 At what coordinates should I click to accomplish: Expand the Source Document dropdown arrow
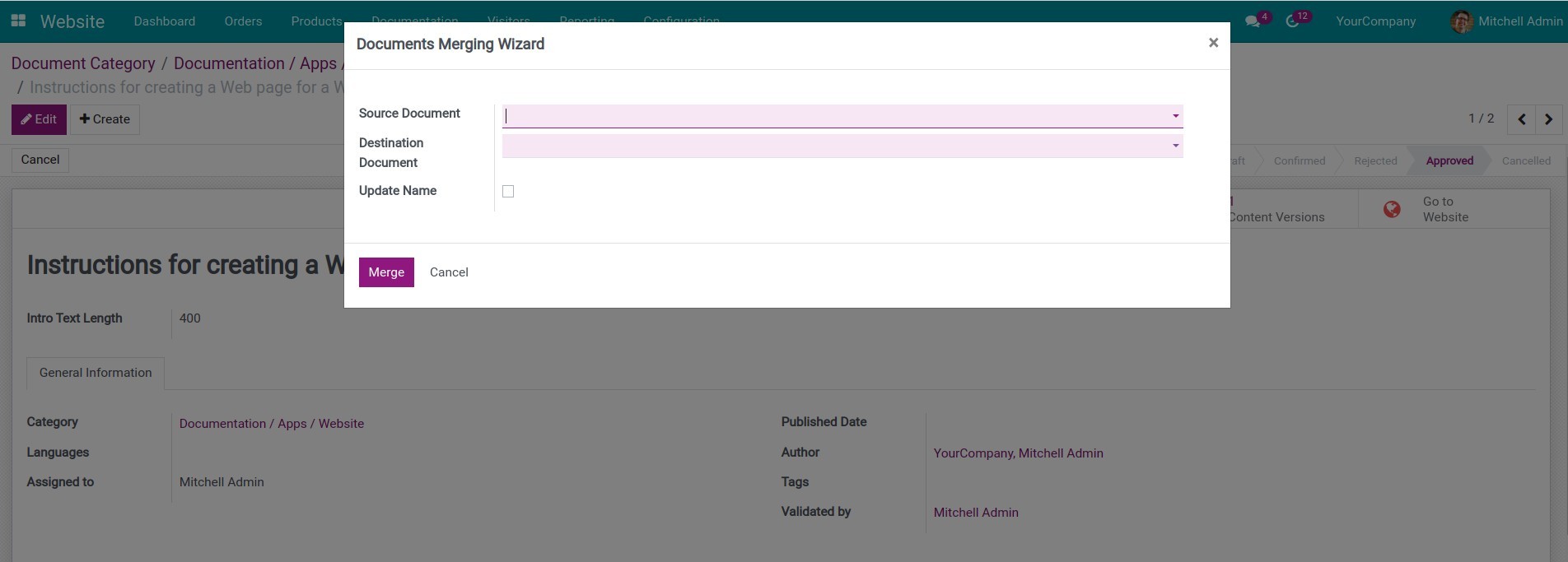1175,116
